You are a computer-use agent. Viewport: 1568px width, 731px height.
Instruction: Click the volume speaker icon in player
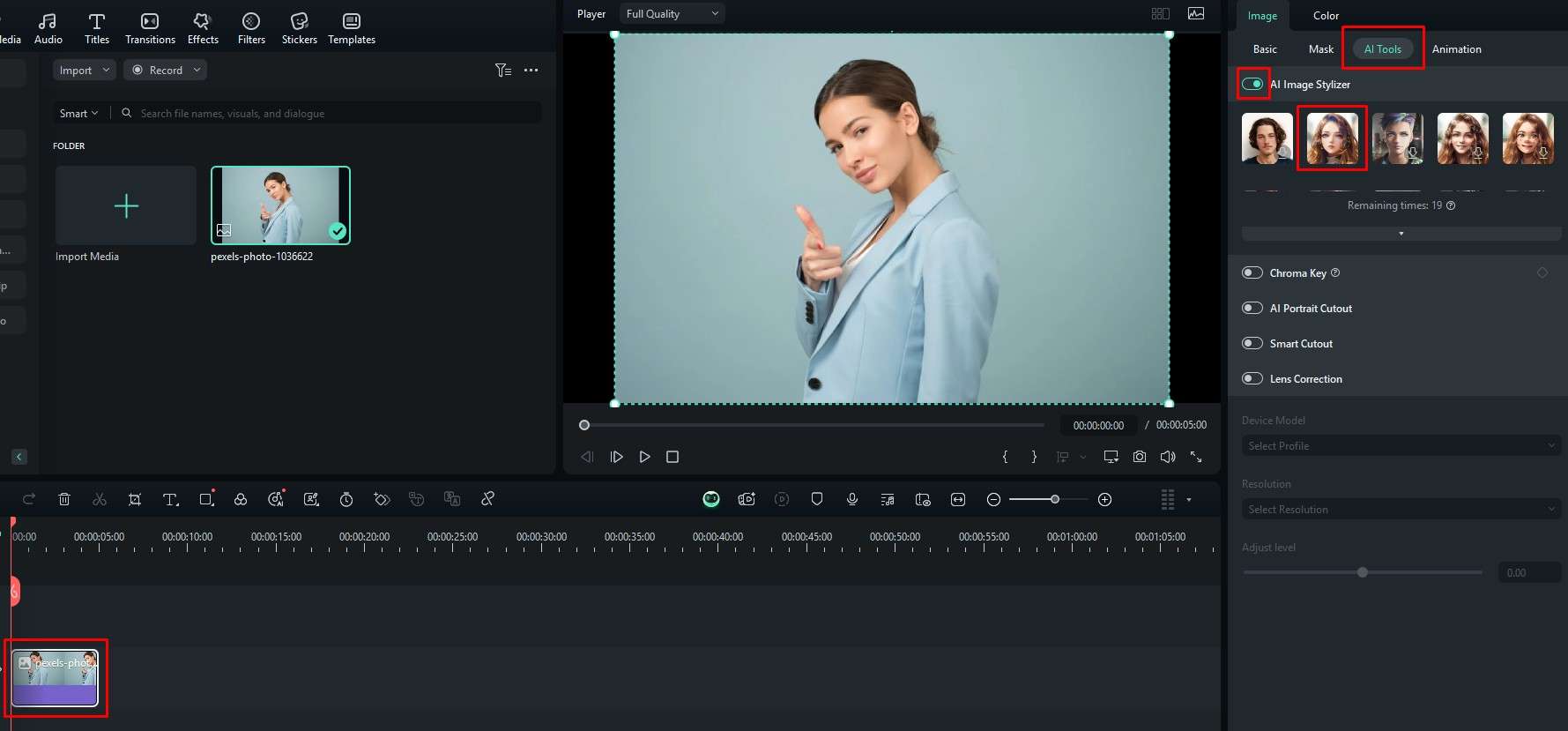click(1168, 457)
